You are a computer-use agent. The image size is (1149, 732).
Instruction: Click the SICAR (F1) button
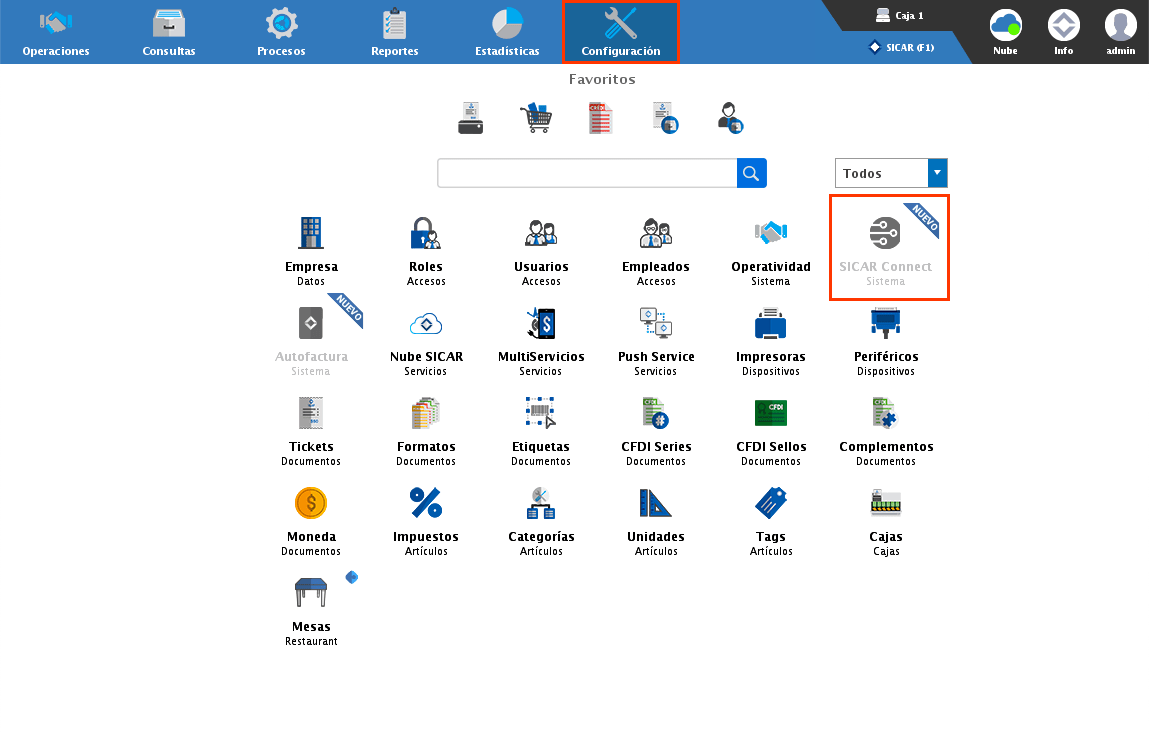click(901, 47)
